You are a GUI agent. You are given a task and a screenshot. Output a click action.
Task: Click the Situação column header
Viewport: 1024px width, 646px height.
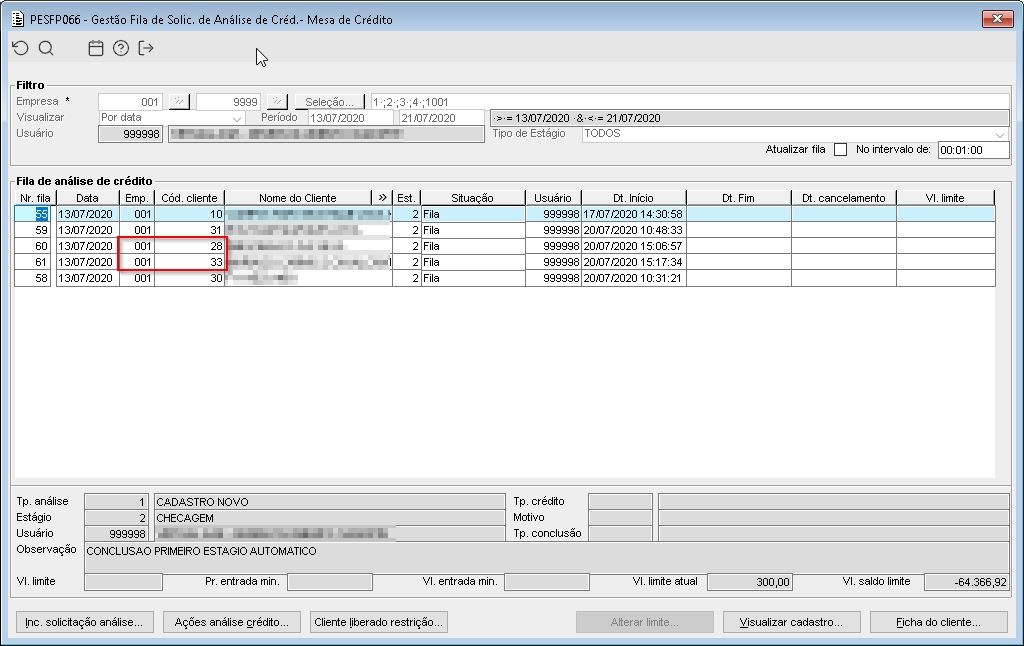[472, 197]
